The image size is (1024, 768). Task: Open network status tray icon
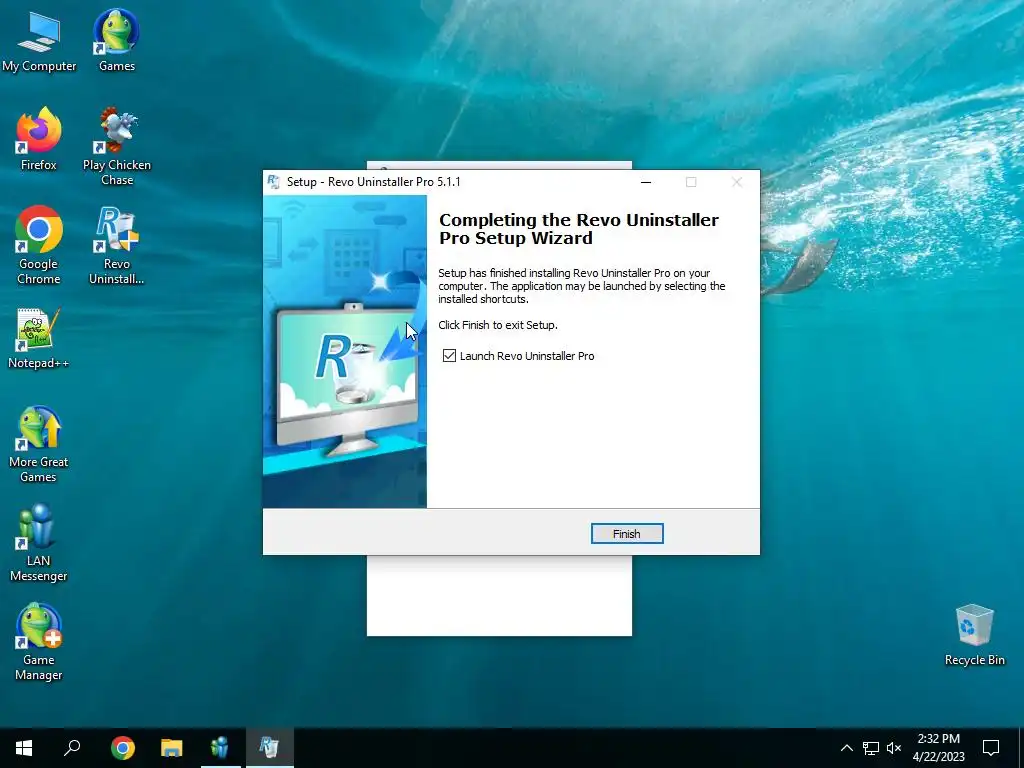(x=871, y=748)
